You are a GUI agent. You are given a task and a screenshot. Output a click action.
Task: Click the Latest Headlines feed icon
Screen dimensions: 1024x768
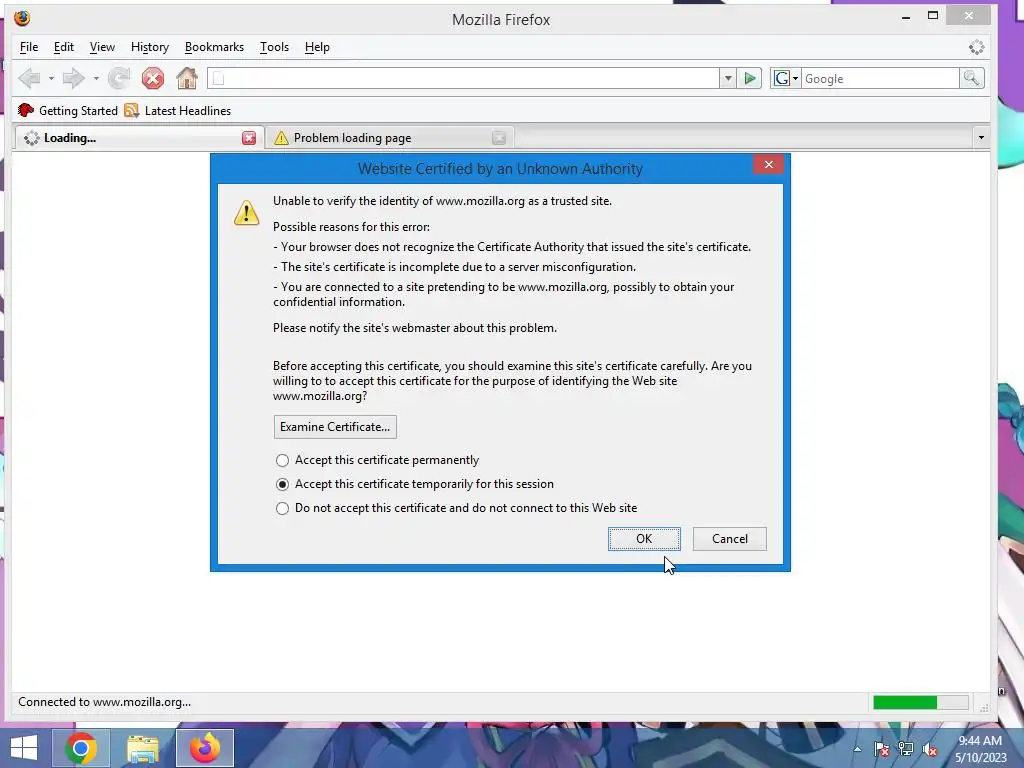point(132,110)
